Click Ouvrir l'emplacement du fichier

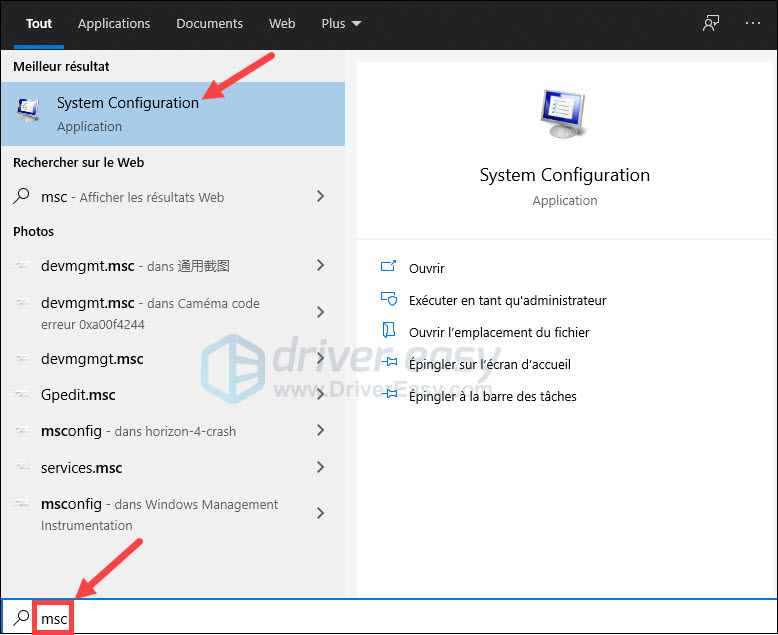pyautogui.click(x=499, y=332)
